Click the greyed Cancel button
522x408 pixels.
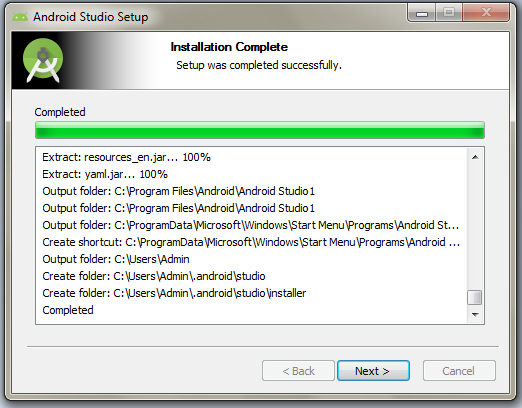(x=459, y=370)
